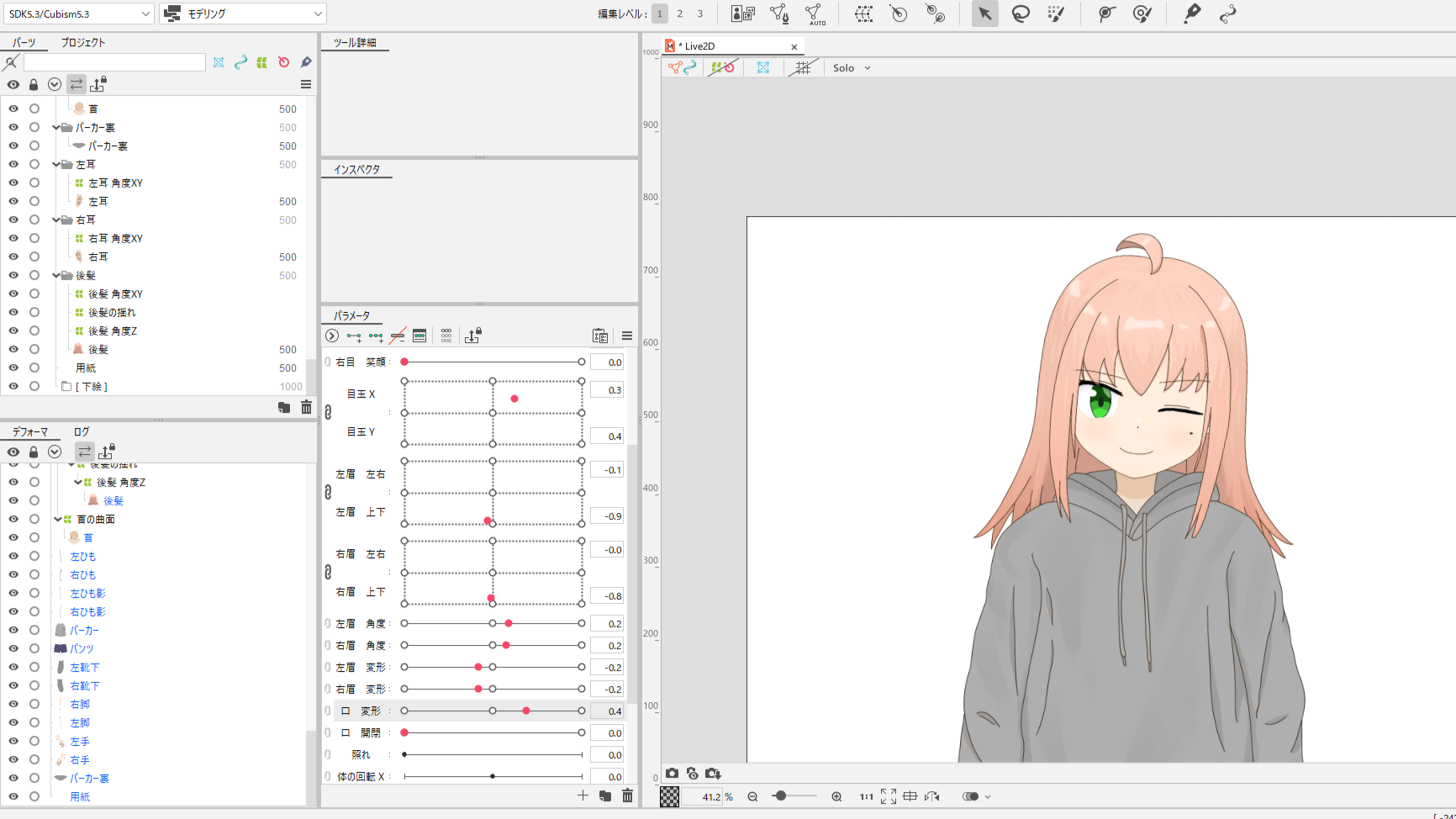Click the Parts panel search field
The image size is (1456, 819).
pos(114,62)
